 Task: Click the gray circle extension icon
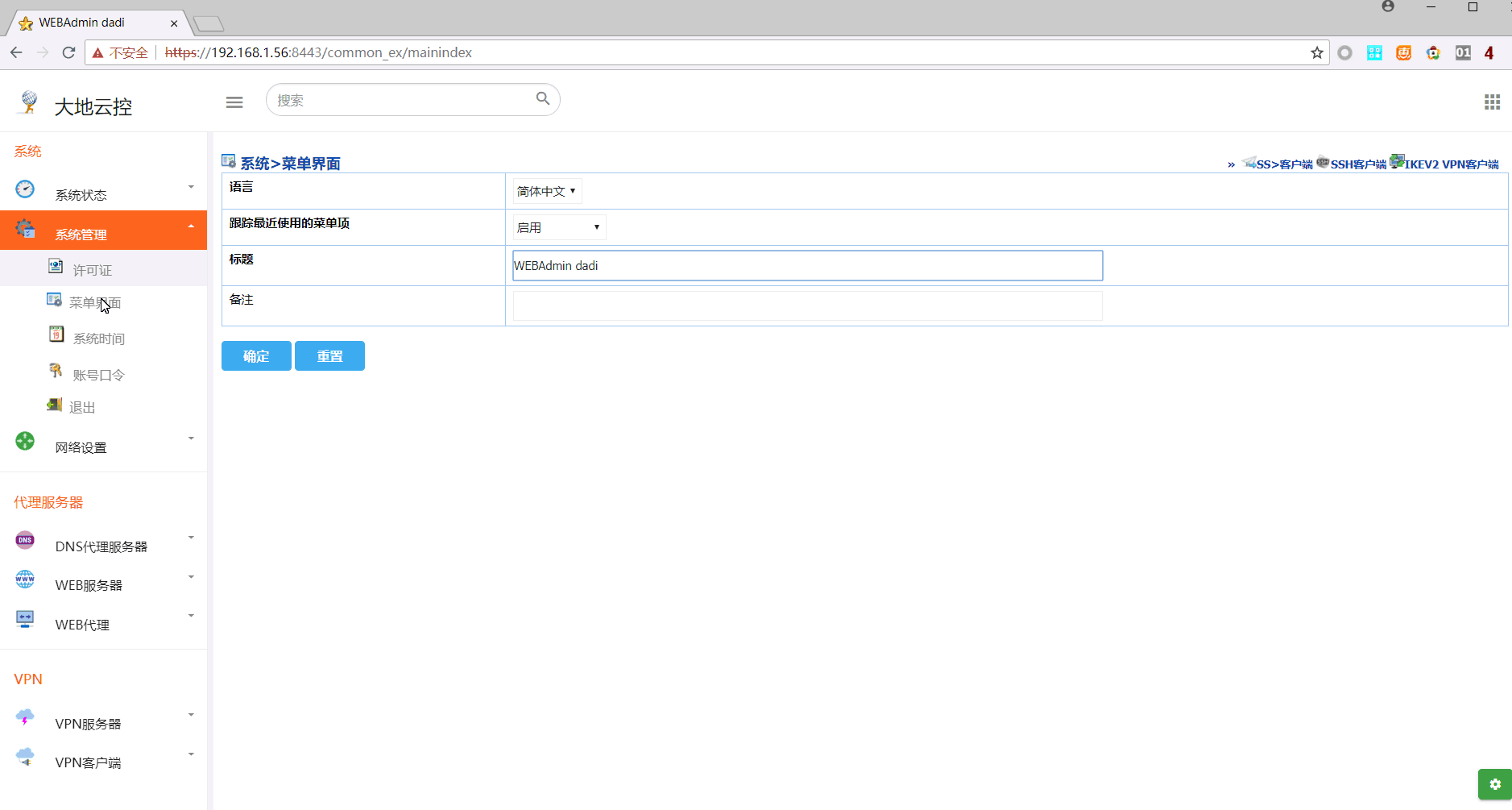click(1344, 52)
